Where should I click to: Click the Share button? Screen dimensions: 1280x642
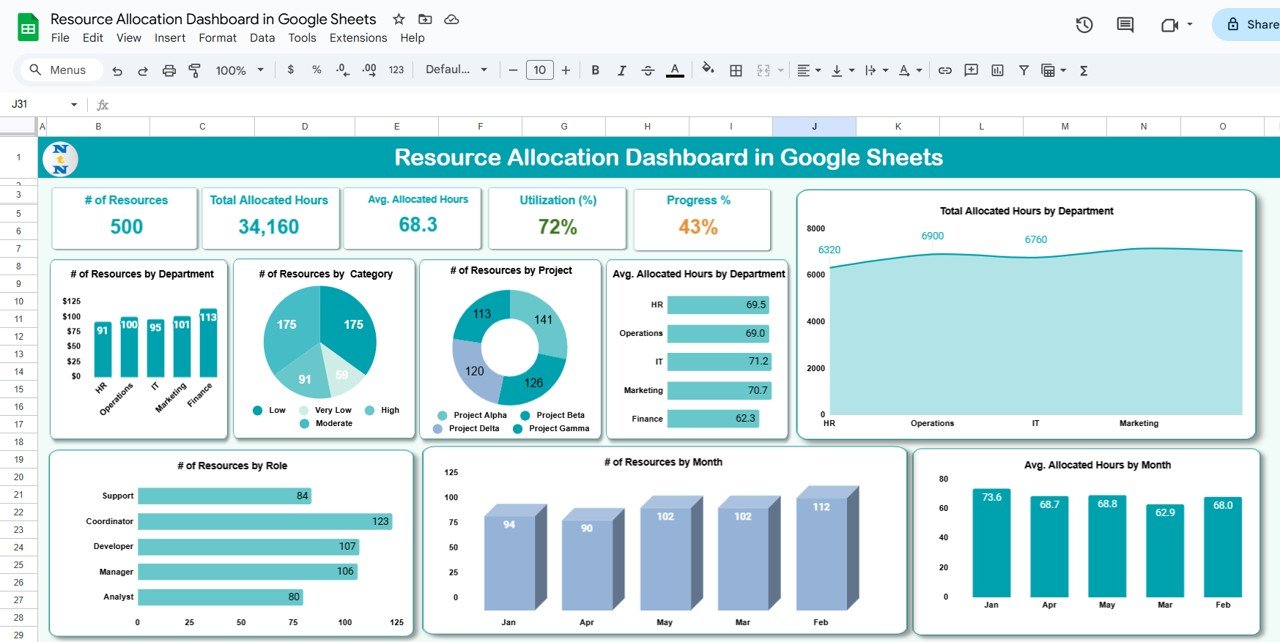coord(1250,25)
